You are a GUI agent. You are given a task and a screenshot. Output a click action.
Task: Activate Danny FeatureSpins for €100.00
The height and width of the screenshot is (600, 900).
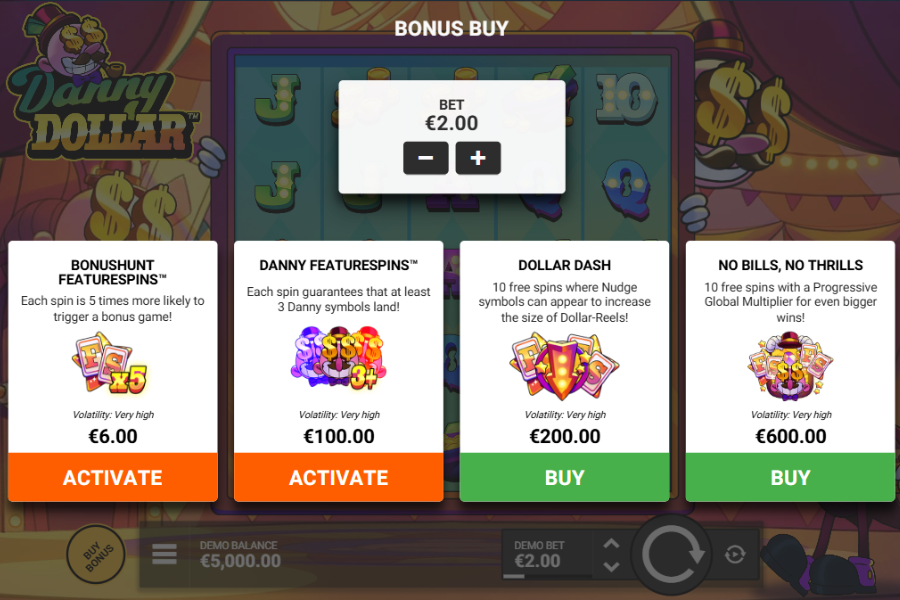tap(339, 477)
